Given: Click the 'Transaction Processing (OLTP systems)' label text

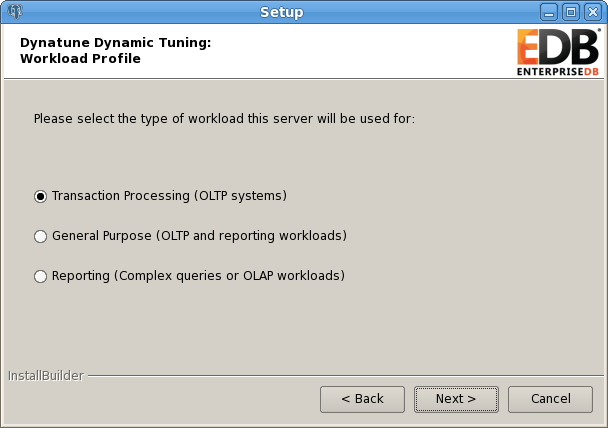Looking at the screenshot, I should click(x=169, y=196).
